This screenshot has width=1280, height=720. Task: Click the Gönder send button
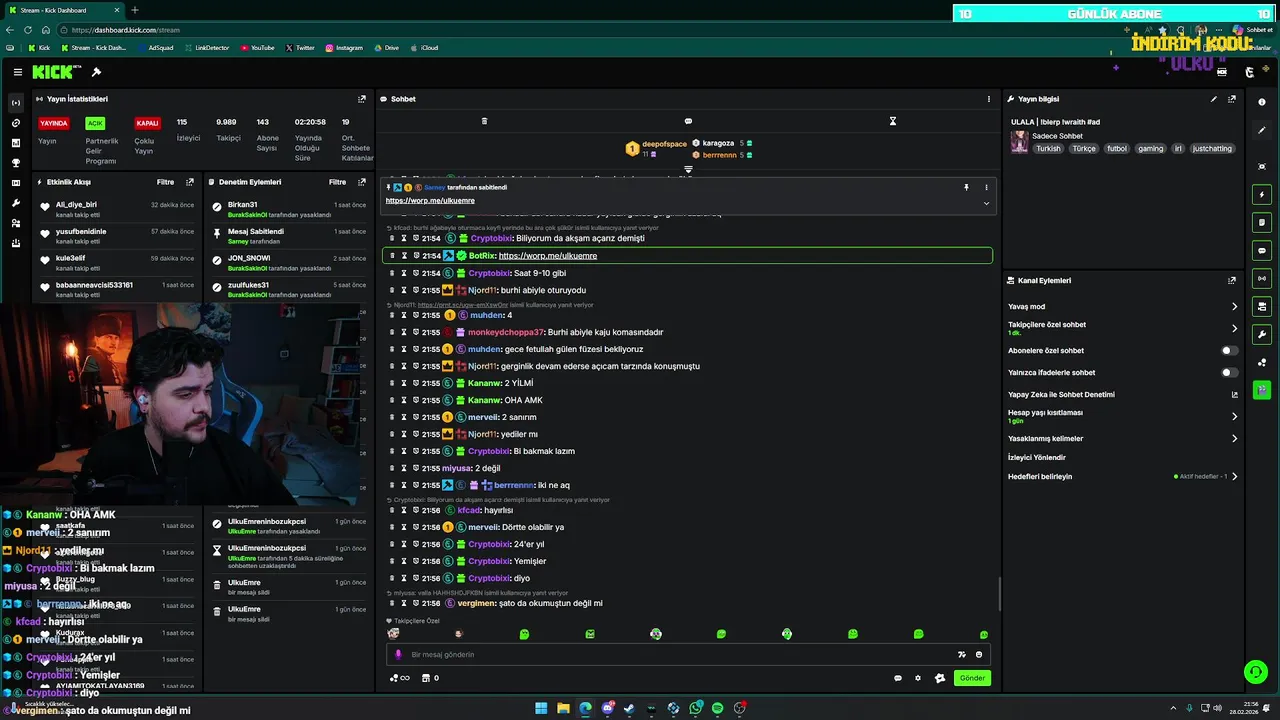tap(972, 678)
